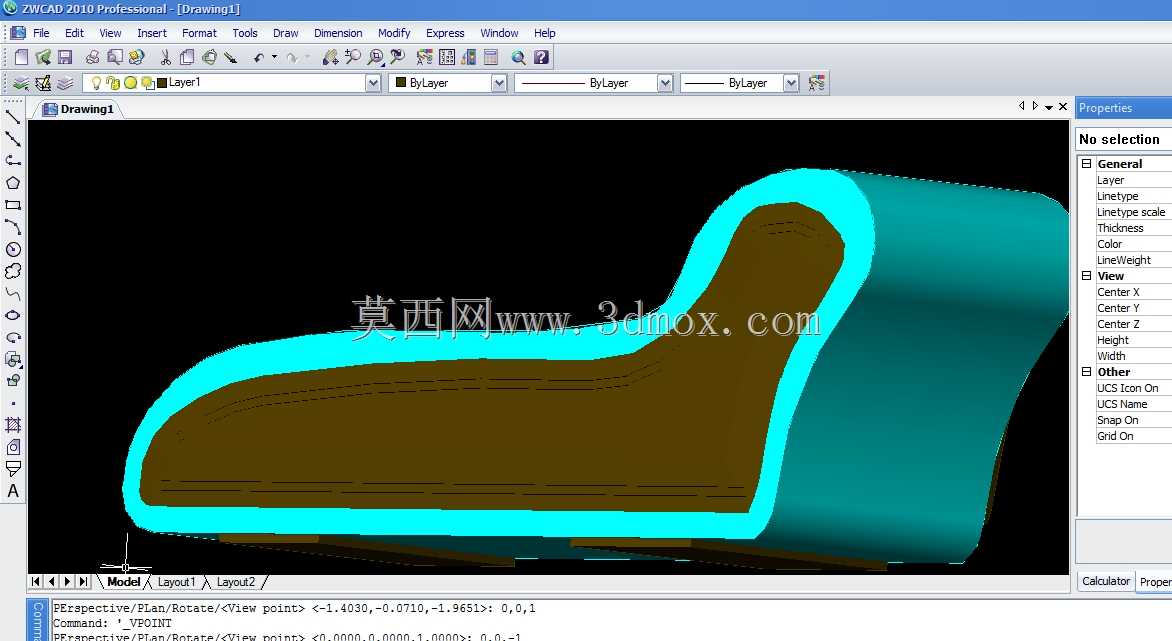
Task: Select the Drawing1 document tab
Action: [x=78, y=109]
